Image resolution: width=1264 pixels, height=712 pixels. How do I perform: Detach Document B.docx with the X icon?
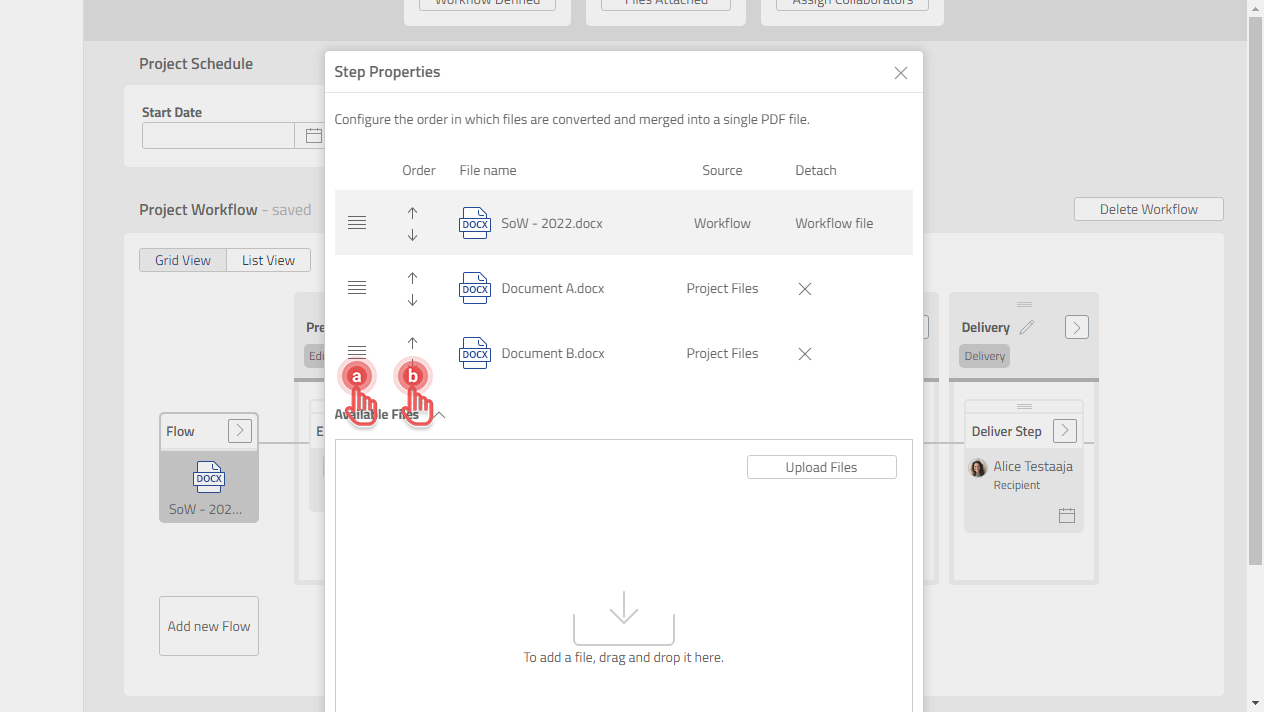pyautogui.click(x=805, y=353)
